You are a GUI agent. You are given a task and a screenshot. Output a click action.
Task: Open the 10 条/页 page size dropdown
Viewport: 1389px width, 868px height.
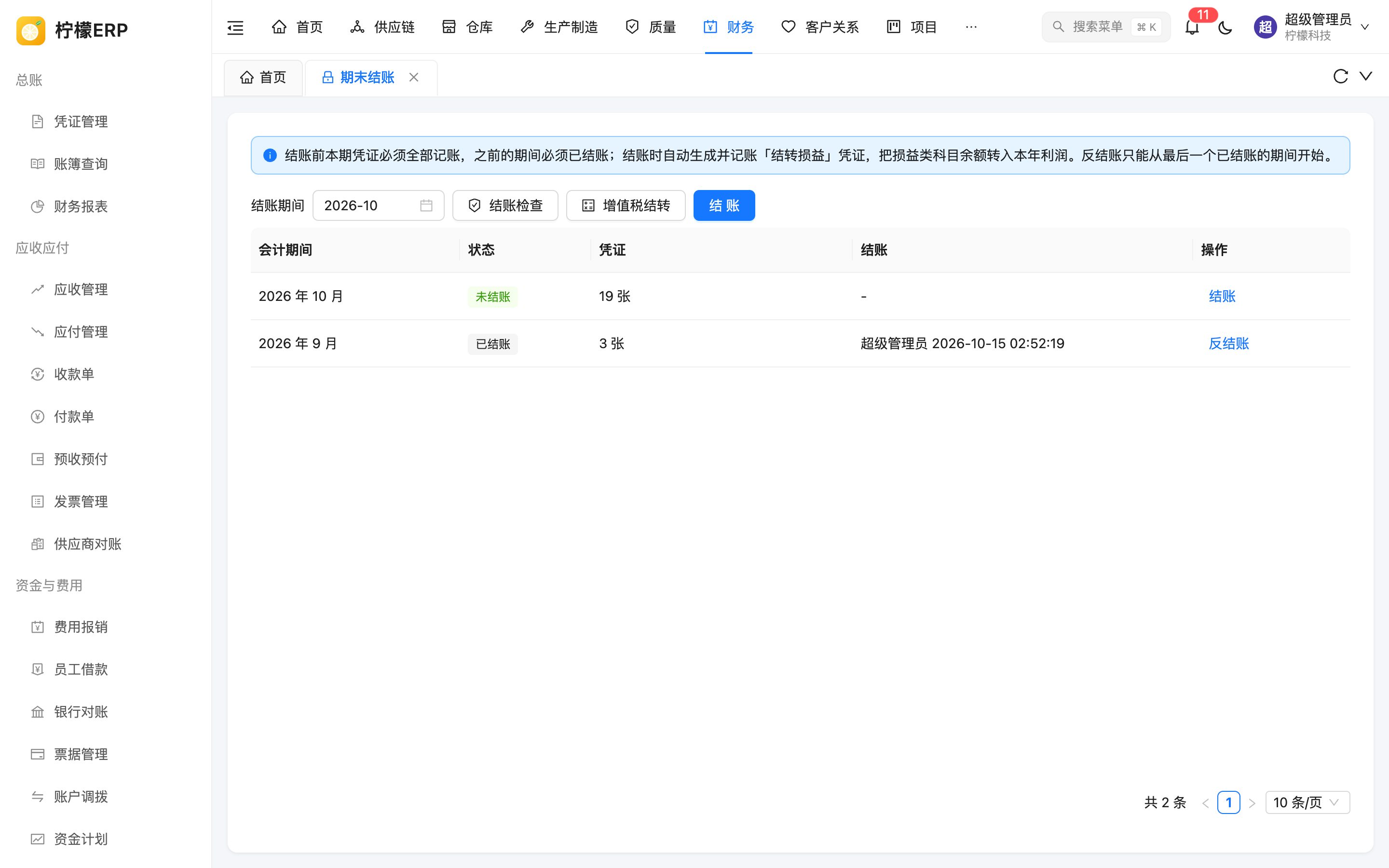(x=1307, y=802)
